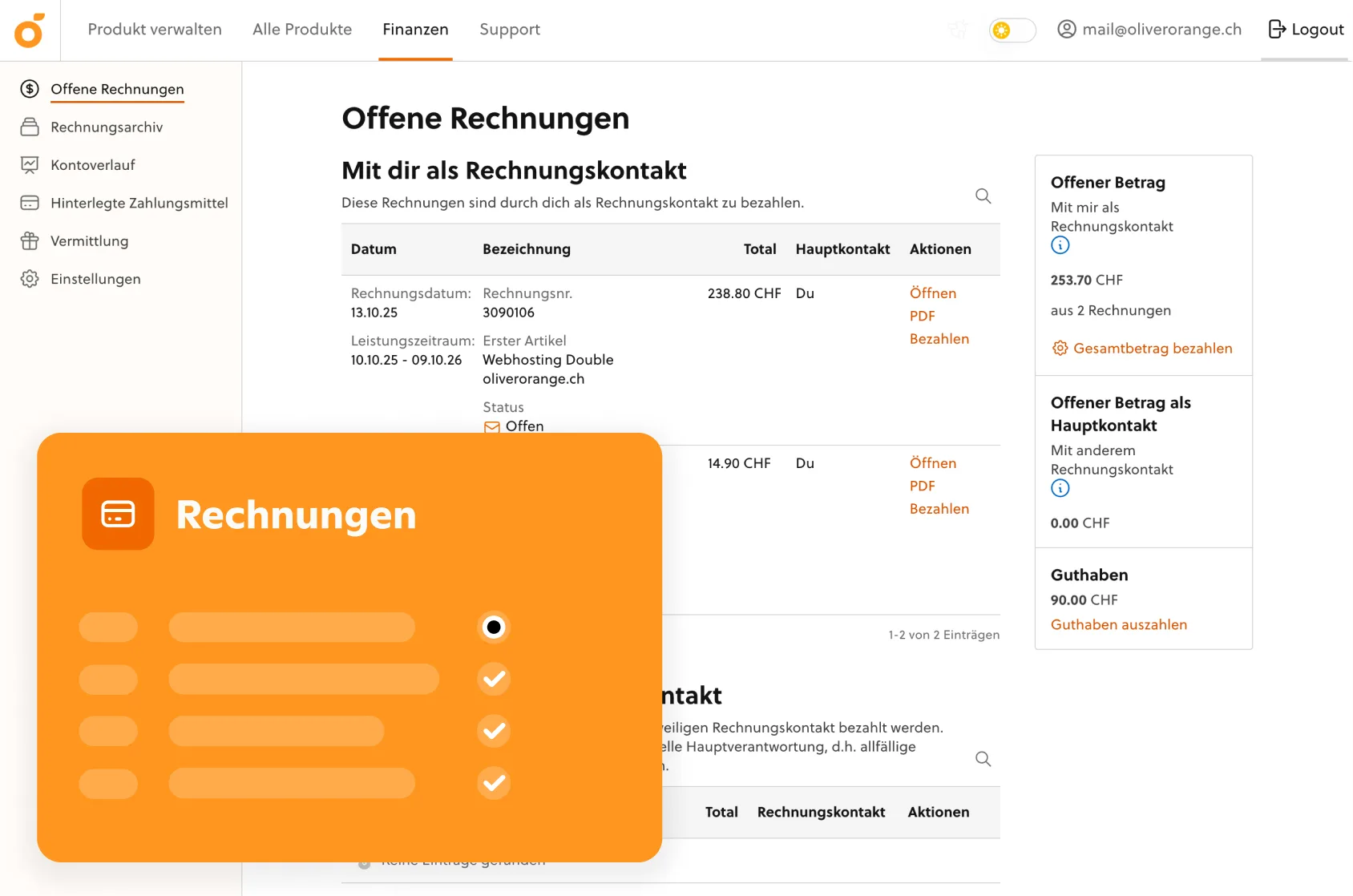Click the Einstellungen gear icon
The image size is (1353, 896).
click(30, 279)
